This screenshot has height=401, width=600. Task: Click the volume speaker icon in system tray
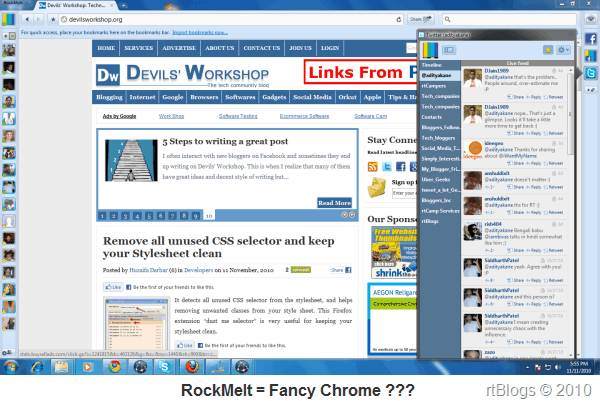pos(558,367)
